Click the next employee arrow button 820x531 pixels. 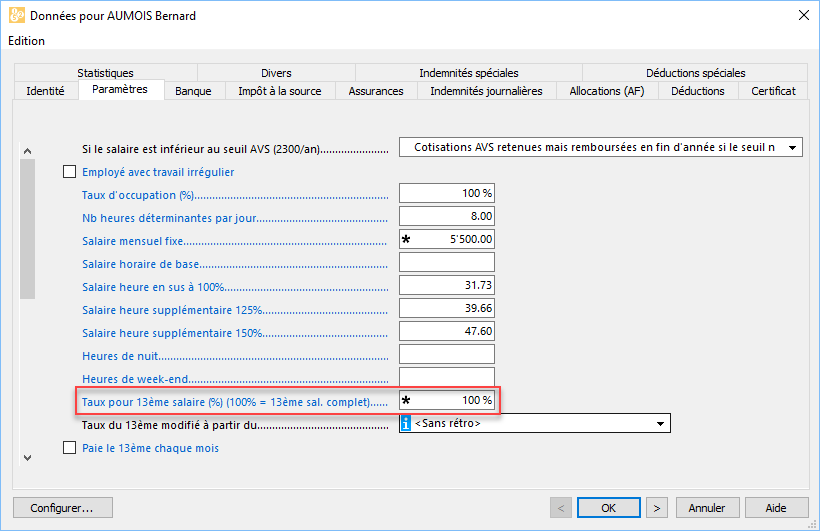[657, 507]
